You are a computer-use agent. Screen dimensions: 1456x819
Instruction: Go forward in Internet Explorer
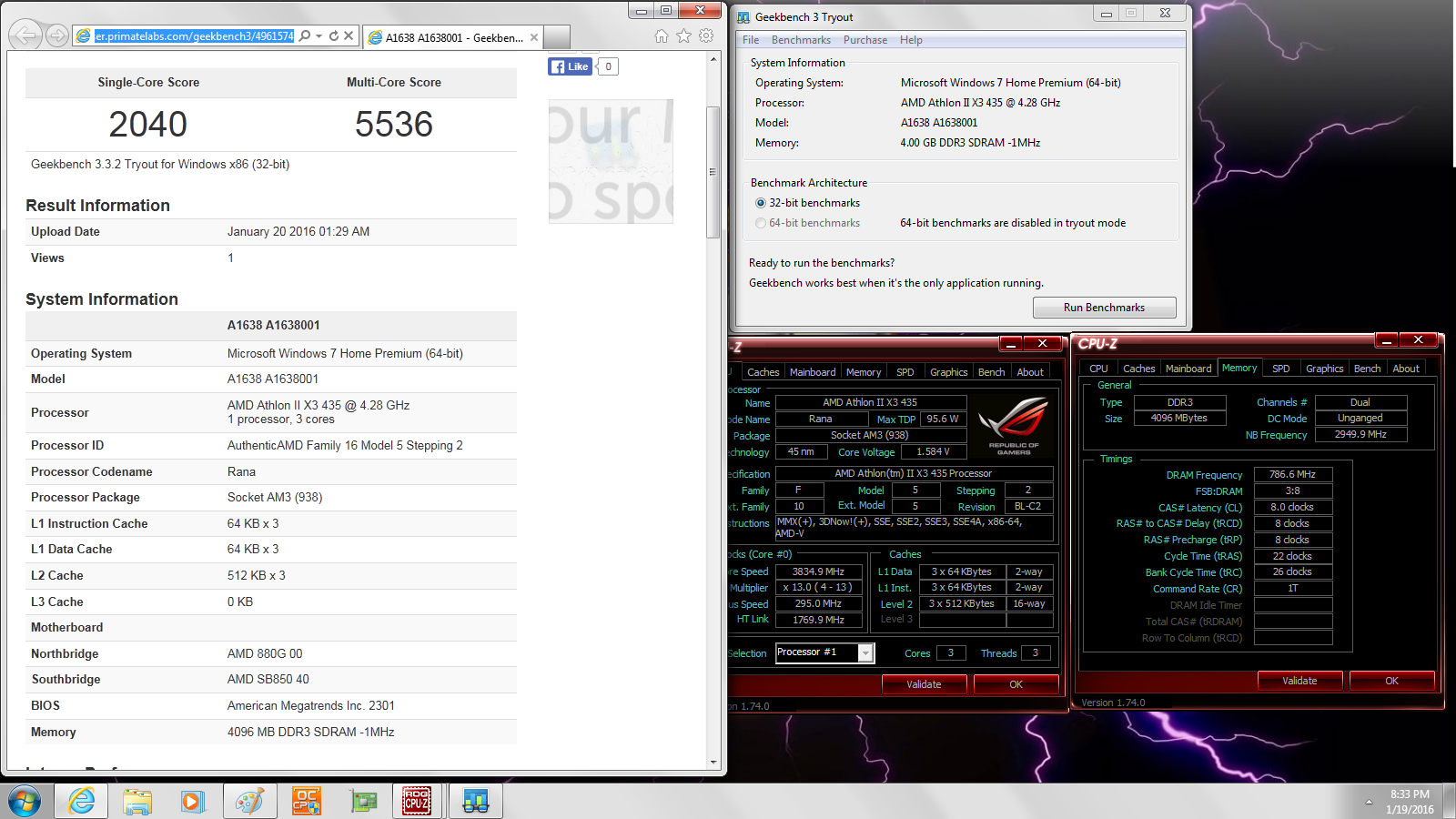coord(56,35)
